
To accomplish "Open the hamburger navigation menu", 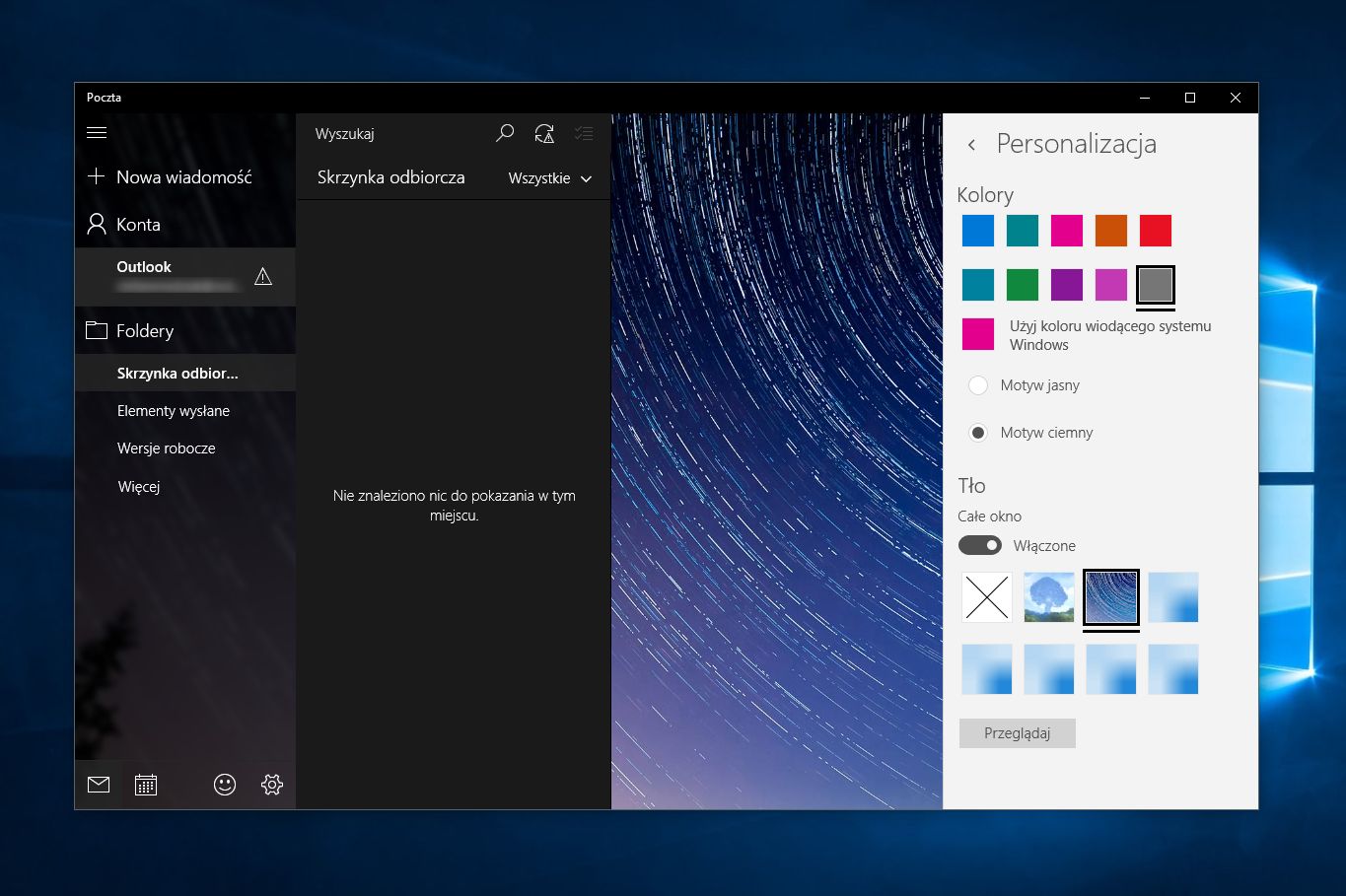I will coord(97,133).
